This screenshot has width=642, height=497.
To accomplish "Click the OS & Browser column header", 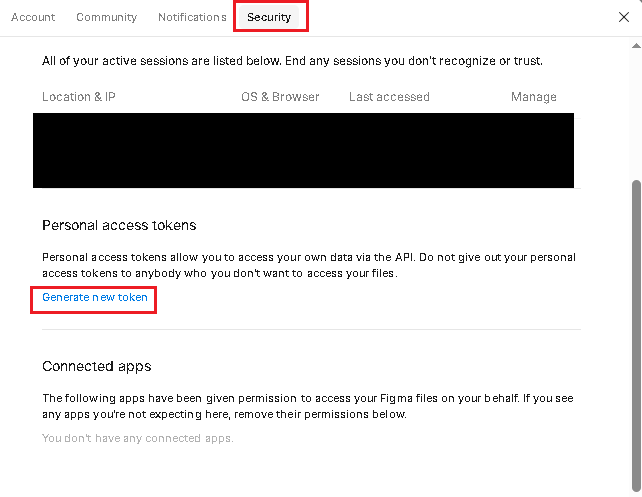I will coord(280,97).
